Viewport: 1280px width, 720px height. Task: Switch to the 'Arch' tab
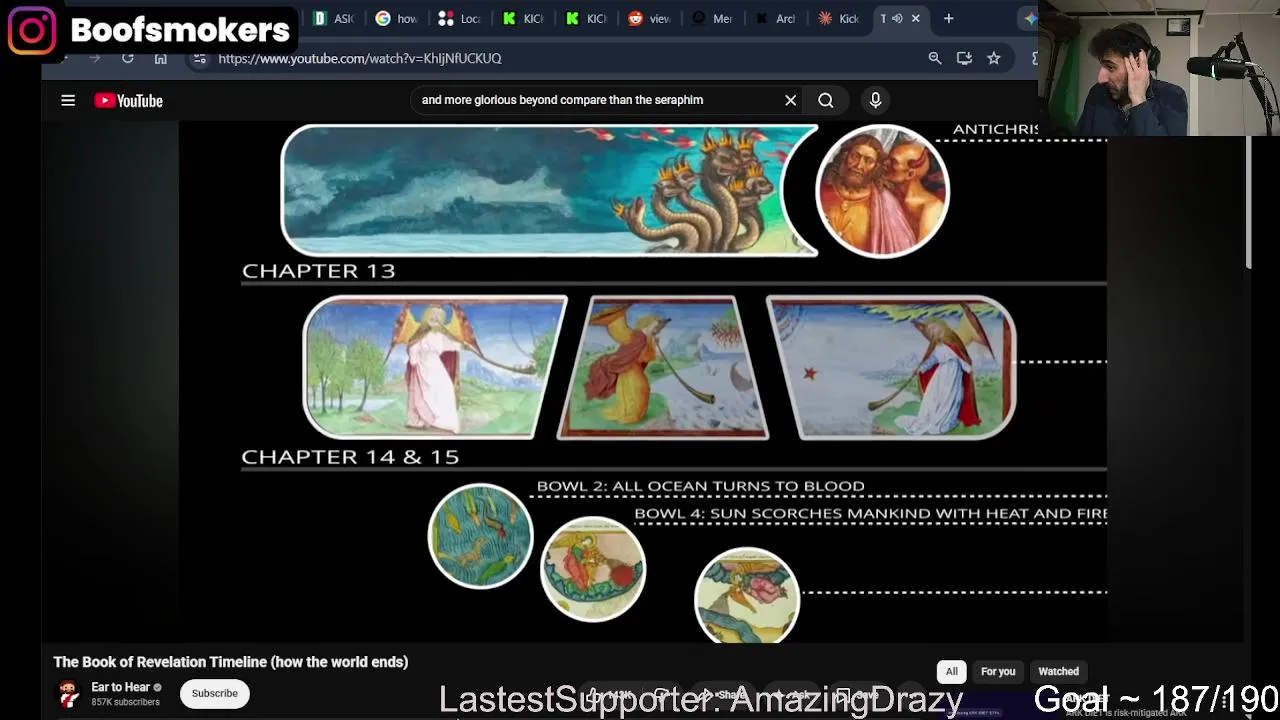pyautogui.click(x=775, y=18)
